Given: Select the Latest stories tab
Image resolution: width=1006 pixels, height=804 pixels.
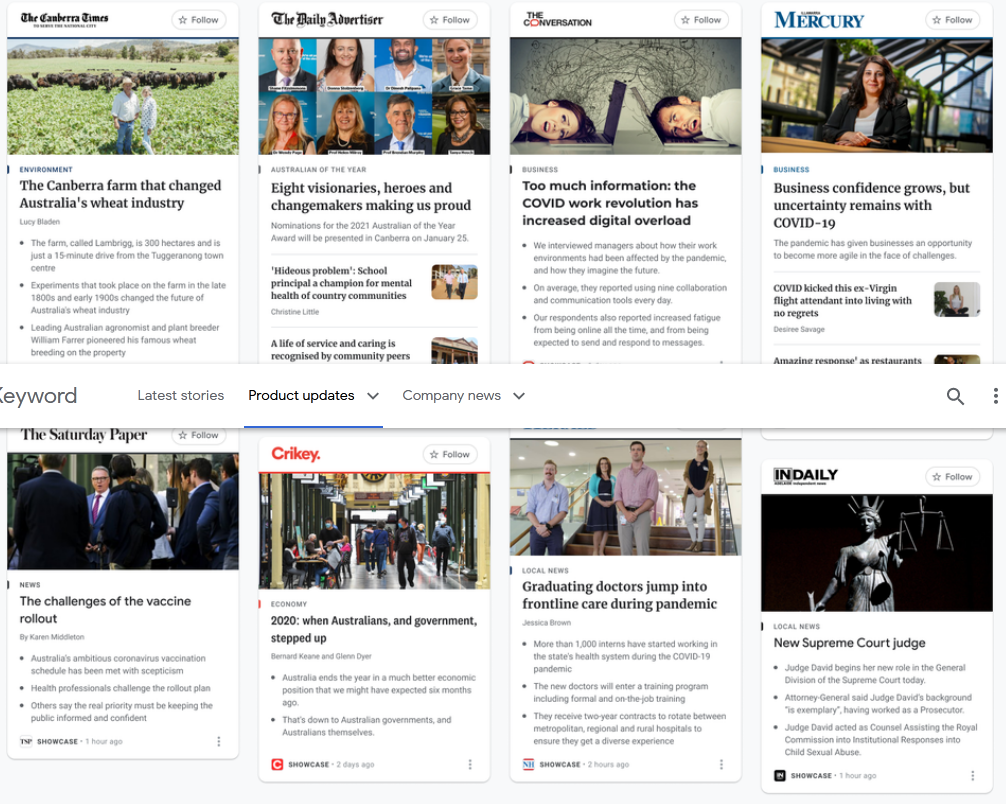Looking at the screenshot, I should point(181,396).
